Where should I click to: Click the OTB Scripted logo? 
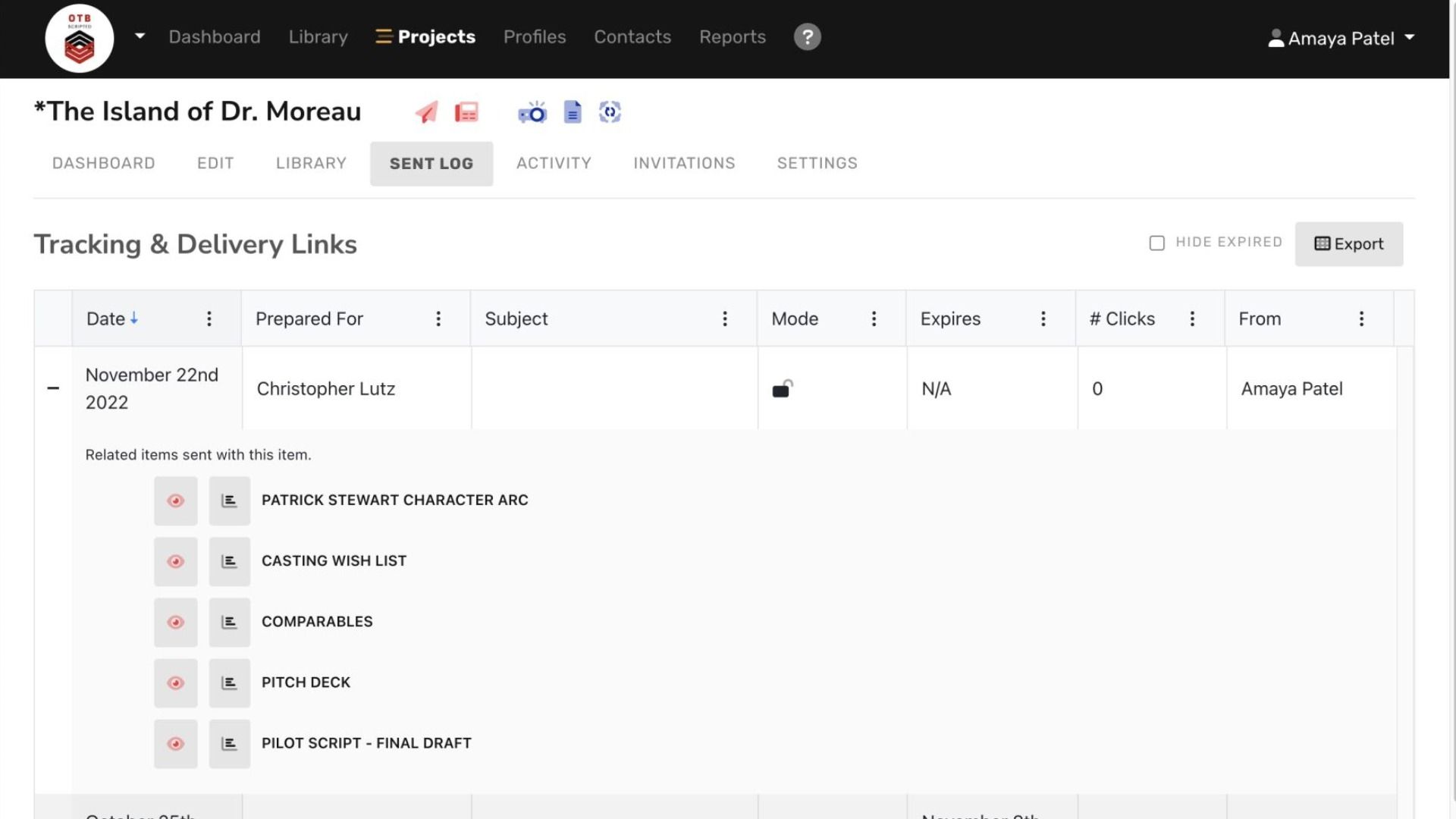(79, 38)
